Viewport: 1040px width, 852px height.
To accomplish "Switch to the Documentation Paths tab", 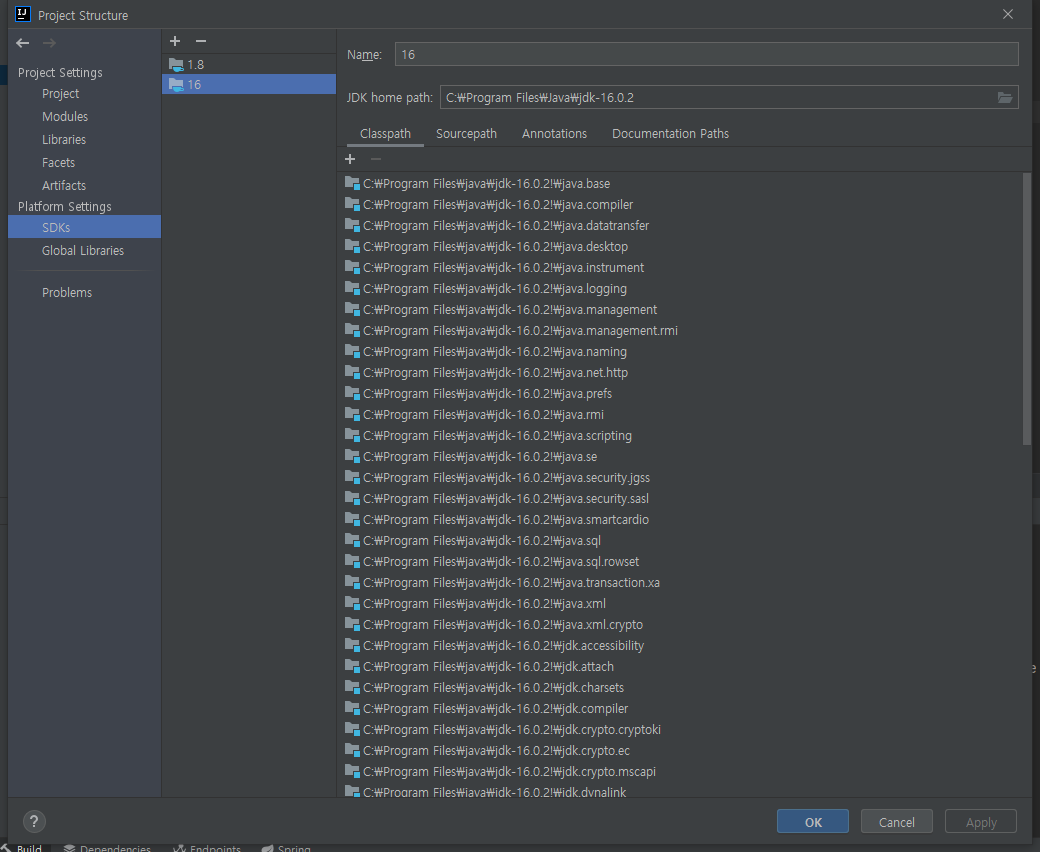I will point(671,133).
